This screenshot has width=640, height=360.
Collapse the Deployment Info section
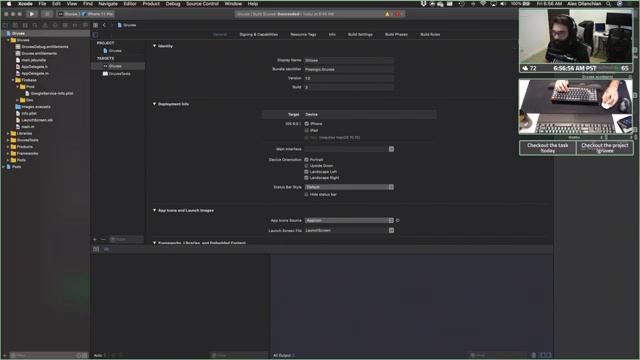[154, 104]
